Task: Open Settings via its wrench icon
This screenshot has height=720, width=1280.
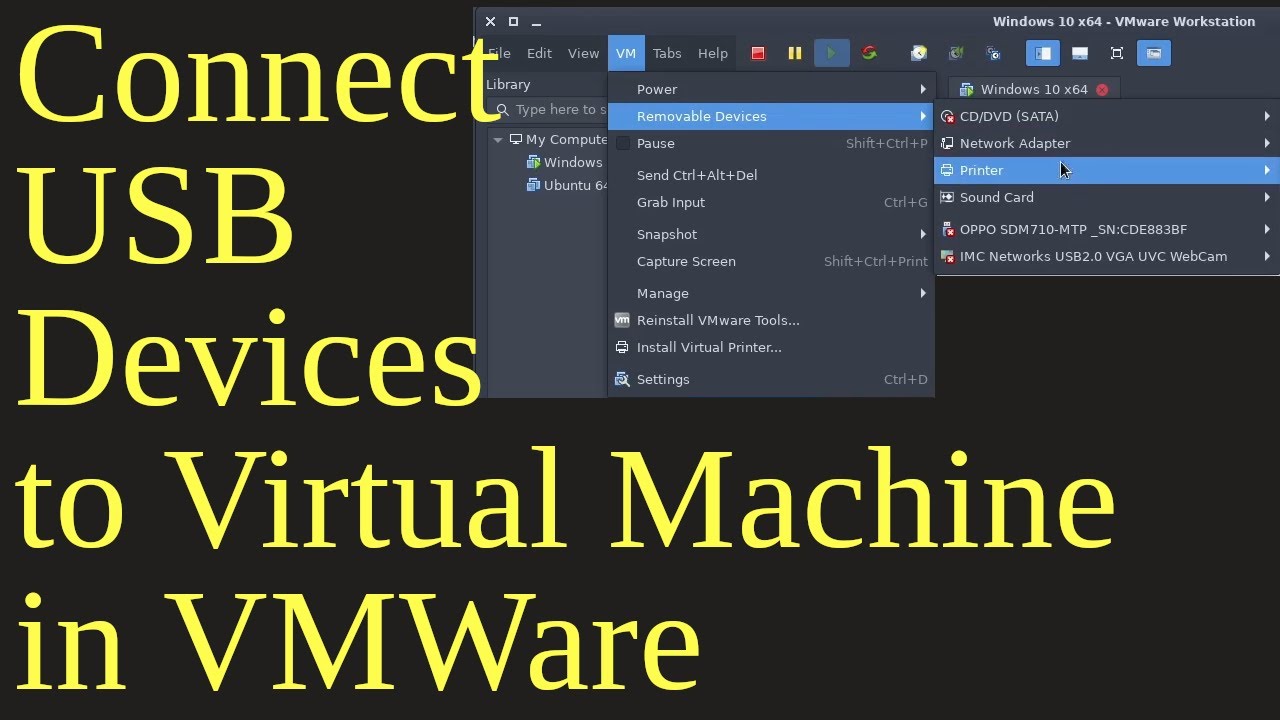Action: pyautogui.click(x=622, y=379)
